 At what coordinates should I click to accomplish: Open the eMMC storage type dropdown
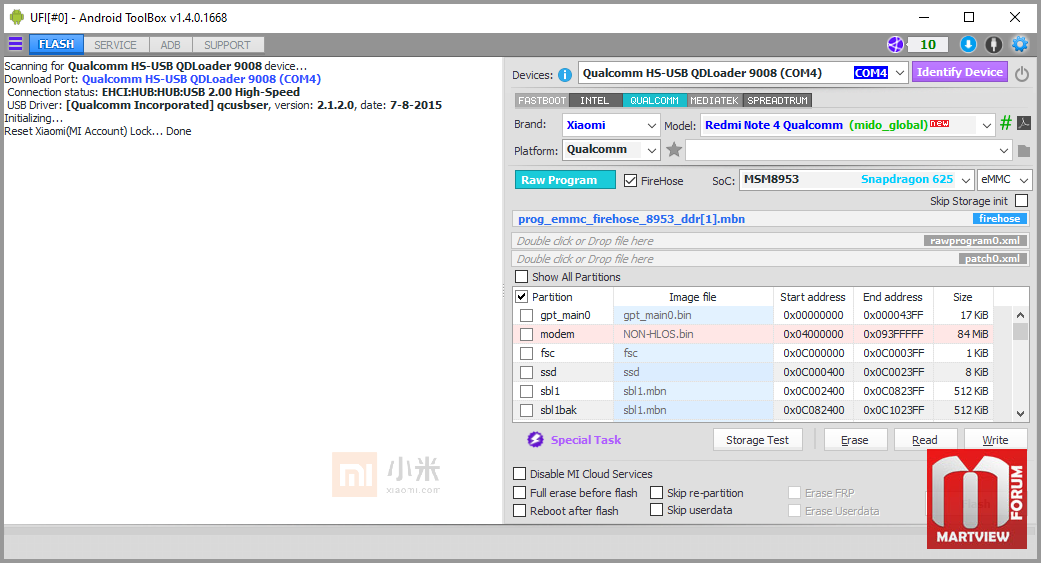pyautogui.click(x=1004, y=180)
